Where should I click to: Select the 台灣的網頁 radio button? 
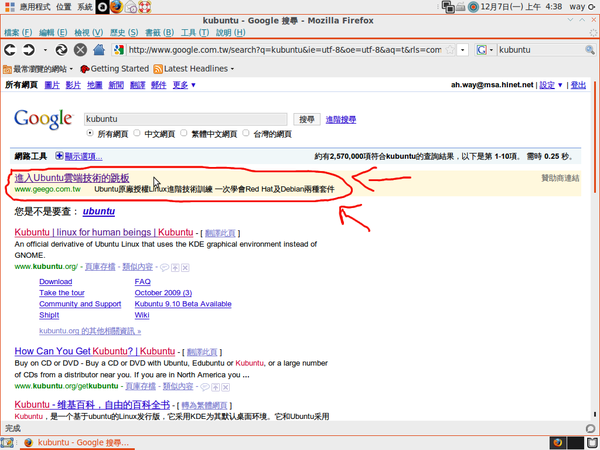point(246,133)
